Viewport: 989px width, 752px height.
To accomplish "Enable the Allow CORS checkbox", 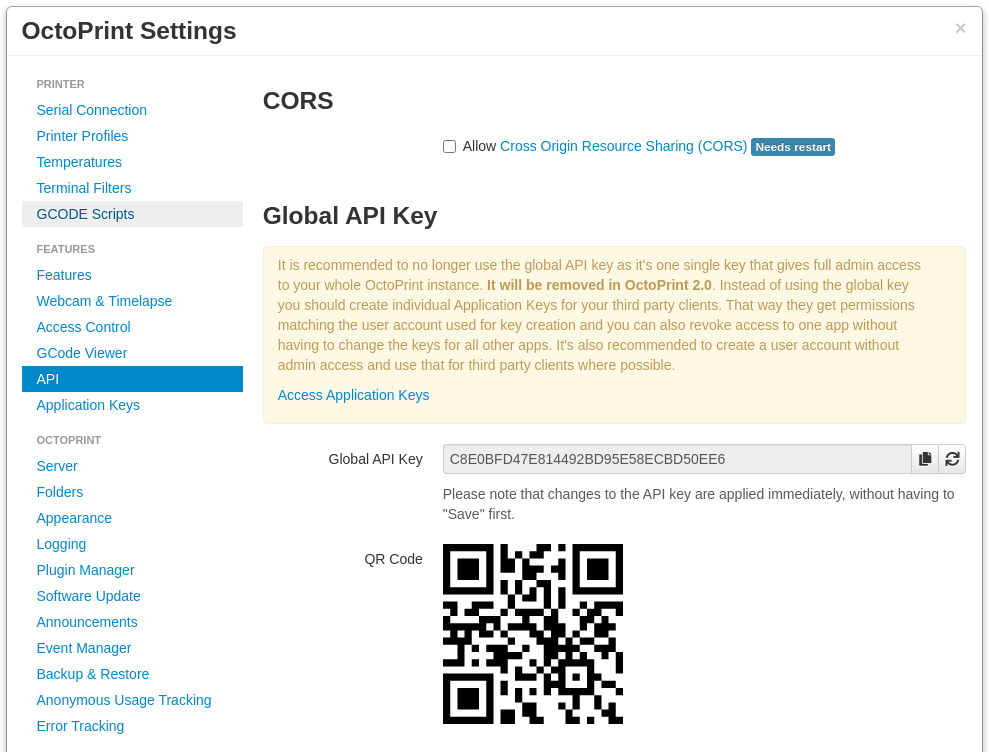I will [449, 147].
